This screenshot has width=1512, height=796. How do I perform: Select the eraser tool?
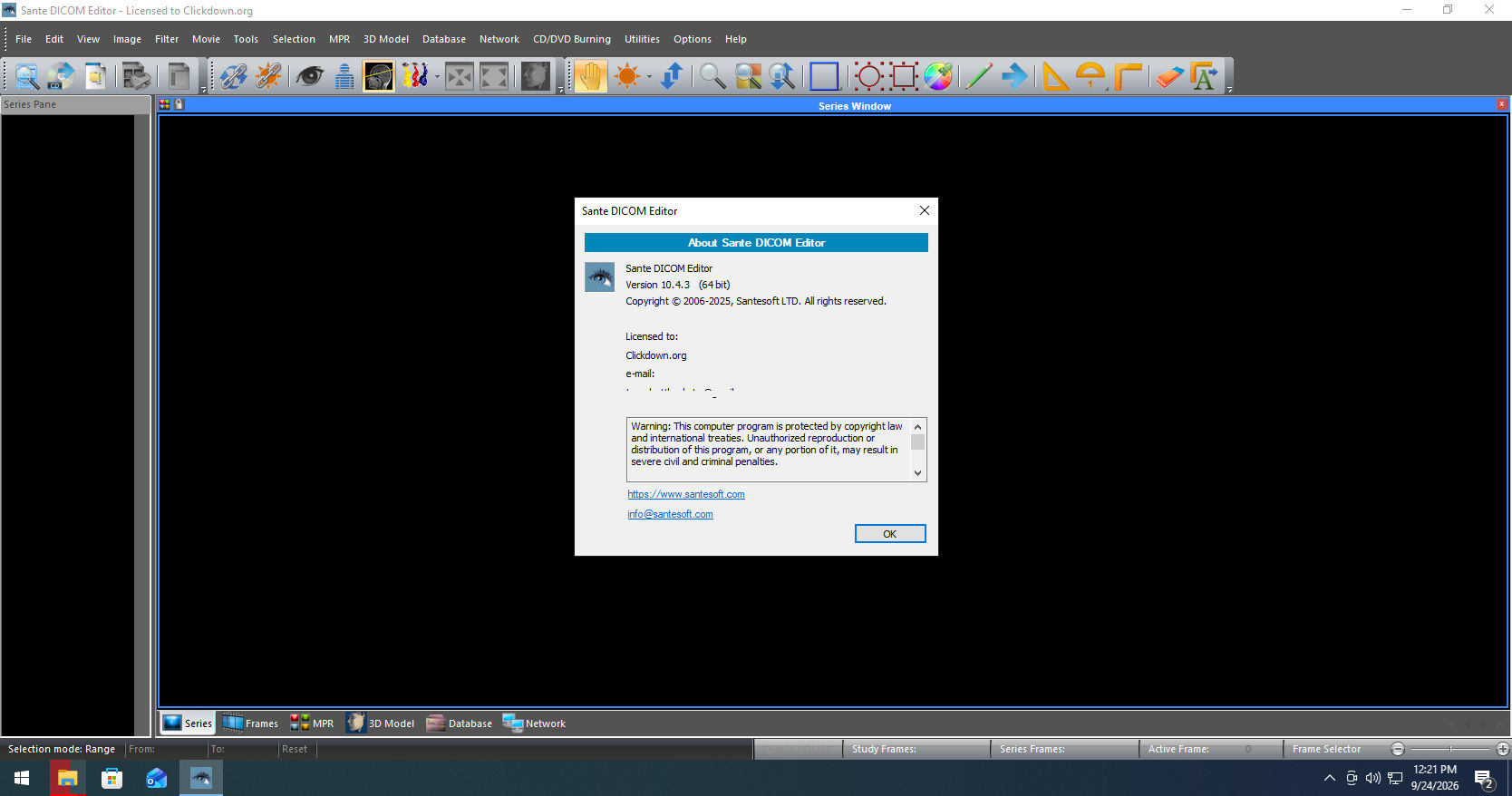(1169, 76)
